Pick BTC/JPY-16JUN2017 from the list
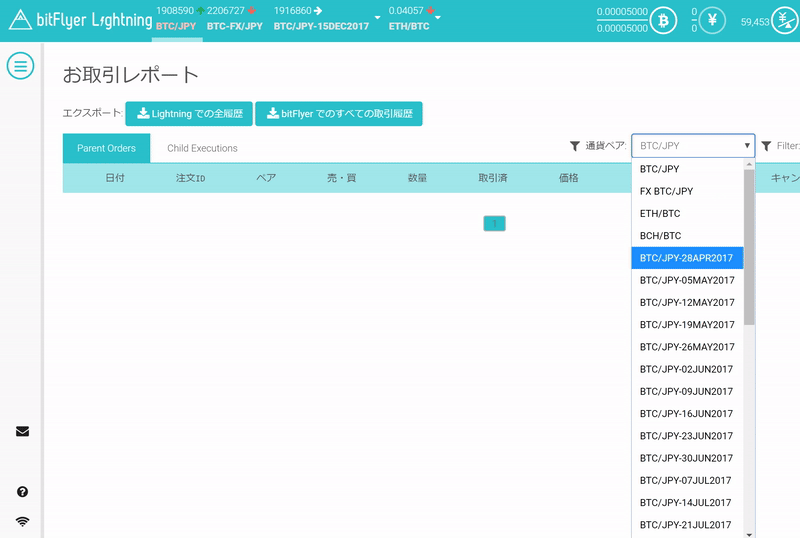Viewport: 800px width, 538px height. click(x=687, y=414)
